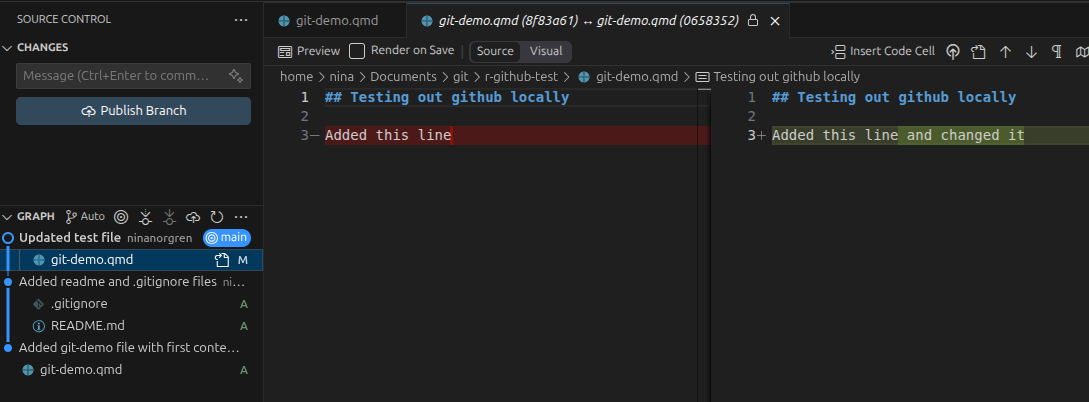
Task: Click the publish cloud icon in Graph toolbar
Action: click(x=194, y=217)
